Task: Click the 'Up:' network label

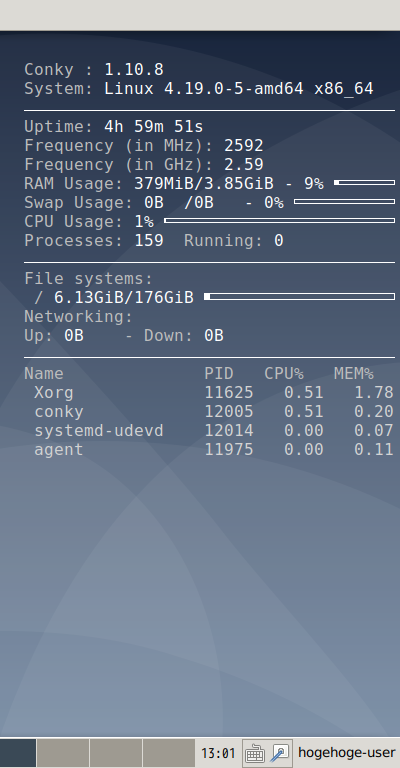Action: 39,336
